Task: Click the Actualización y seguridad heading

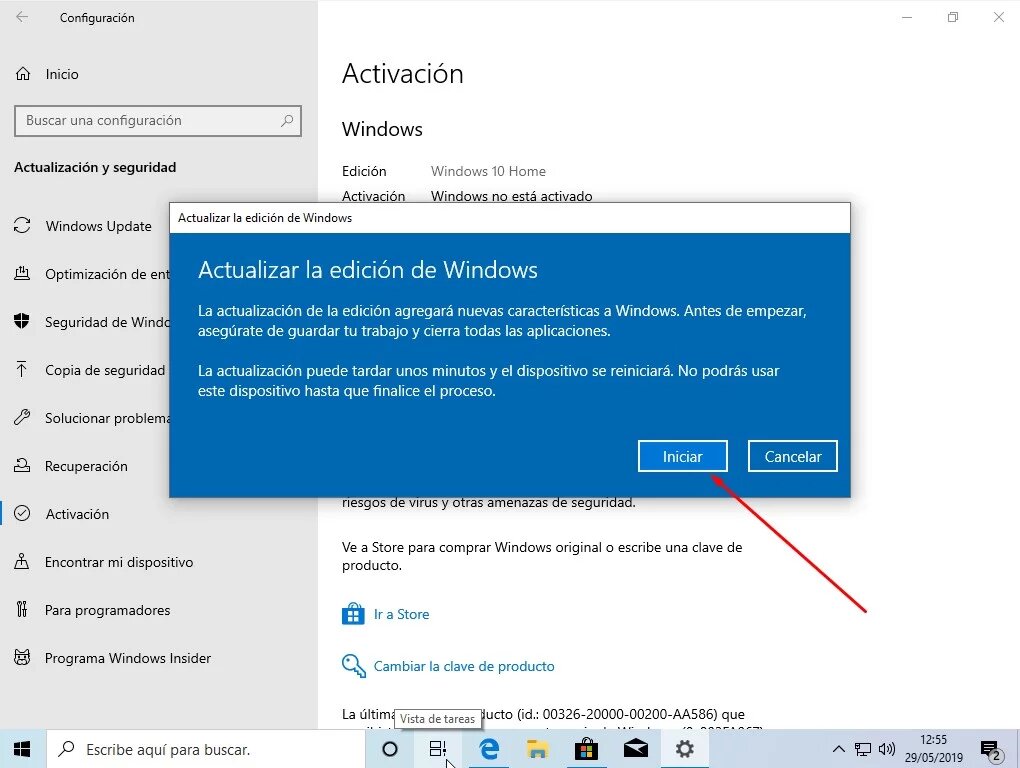Action: point(95,168)
